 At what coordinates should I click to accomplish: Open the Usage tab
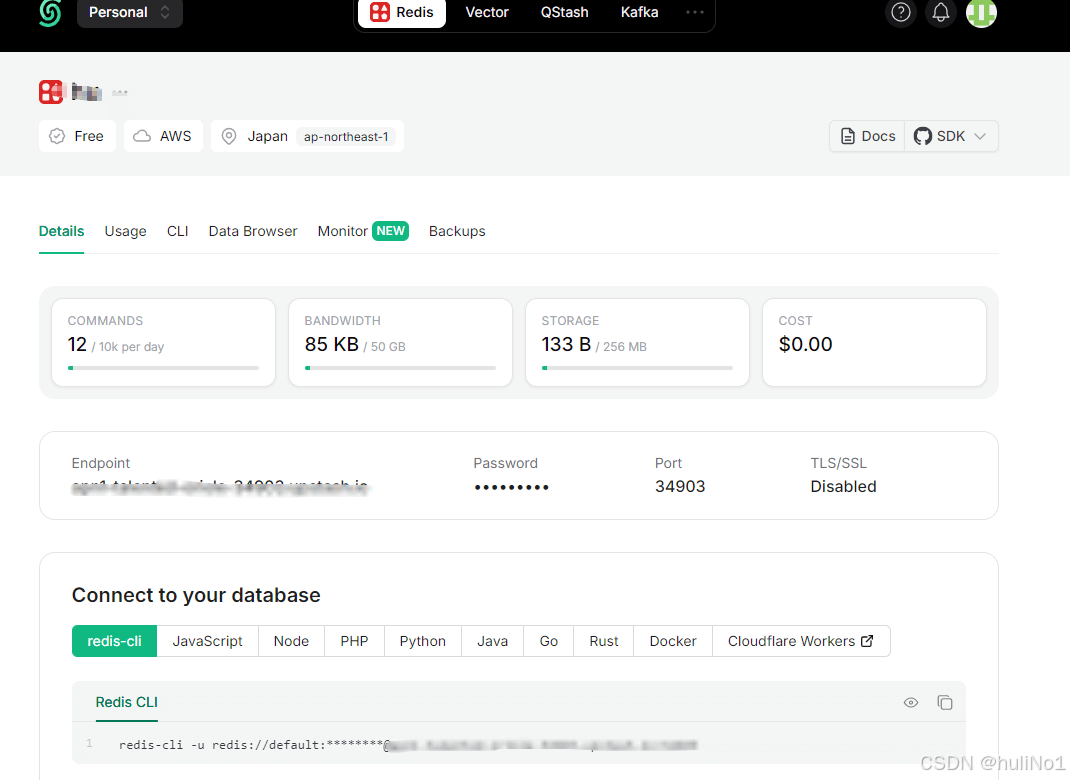(x=126, y=231)
